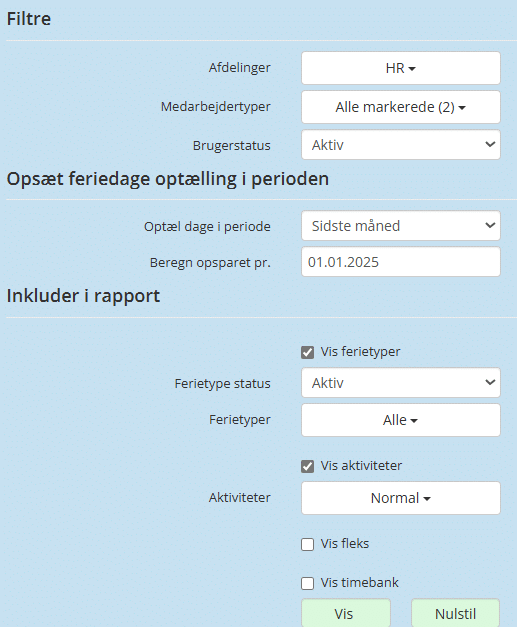Click the chevron arrow in Brugerstatus field
This screenshot has width=517, height=627.
click(490, 144)
